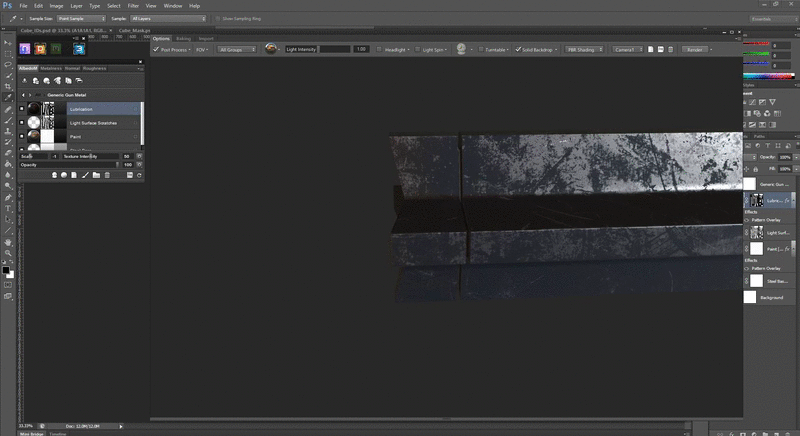This screenshot has height=436, width=800.
Task: Select the Background layer in Layers panel
Action: click(x=770, y=297)
